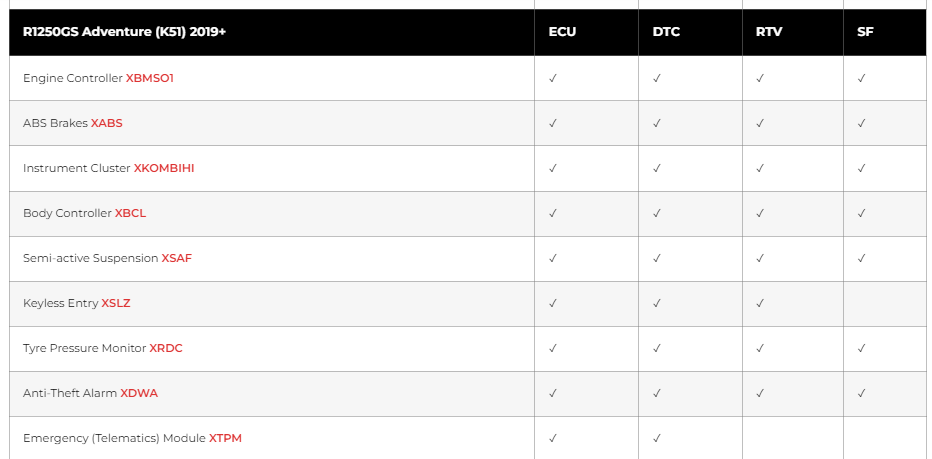Open the XTPM telematics module link
The width and height of the screenshot is (932, 459).
click(225, 438)
